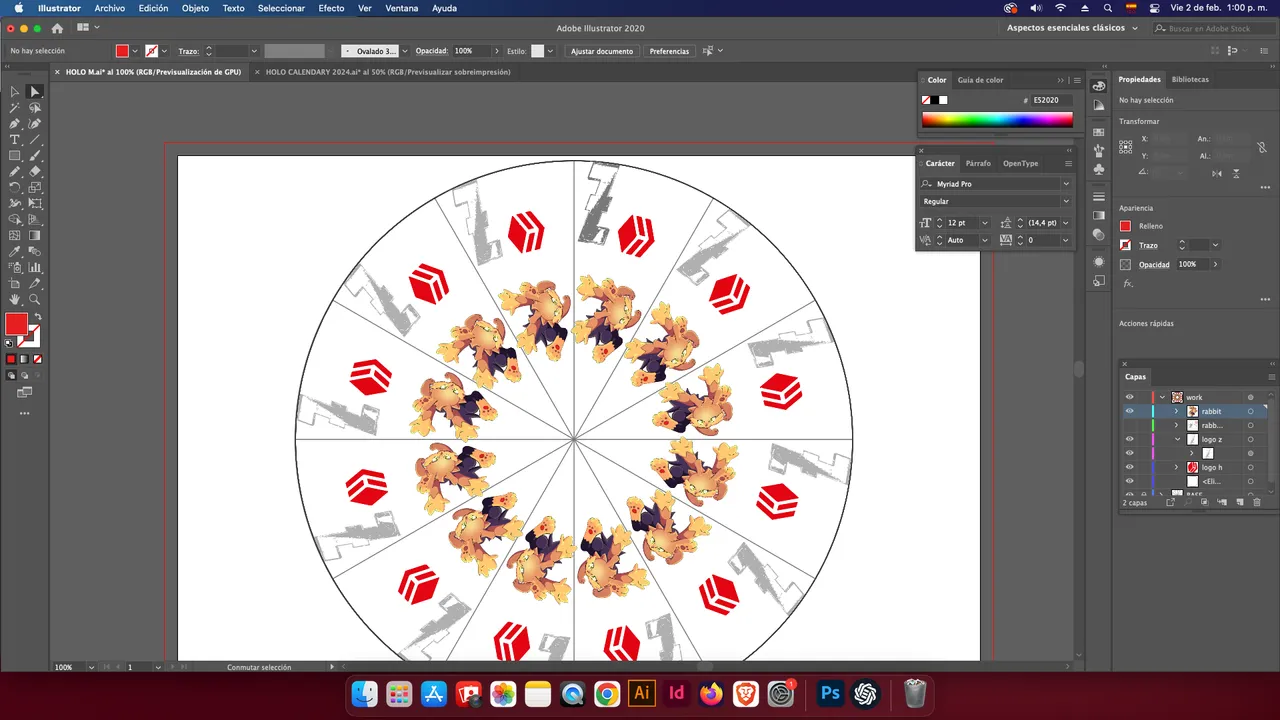Switch to Párrafo tab

point(978,163)
